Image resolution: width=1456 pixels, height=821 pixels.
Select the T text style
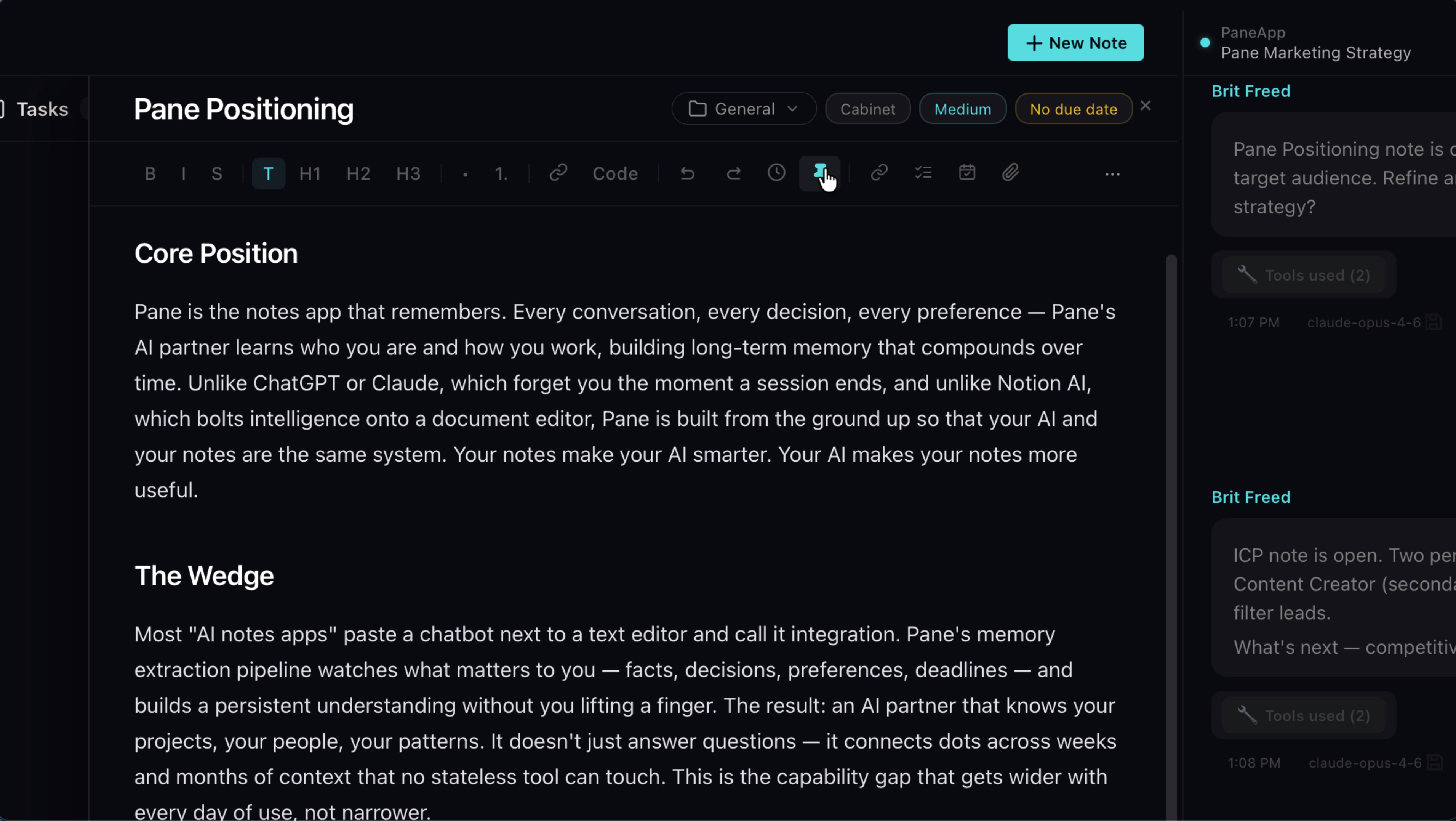[x=269, y=173]
